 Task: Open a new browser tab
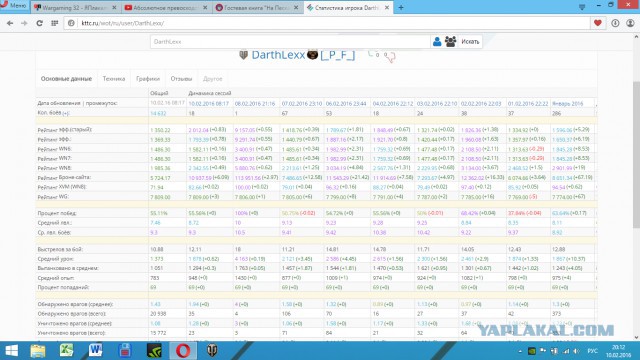(401, 7)
